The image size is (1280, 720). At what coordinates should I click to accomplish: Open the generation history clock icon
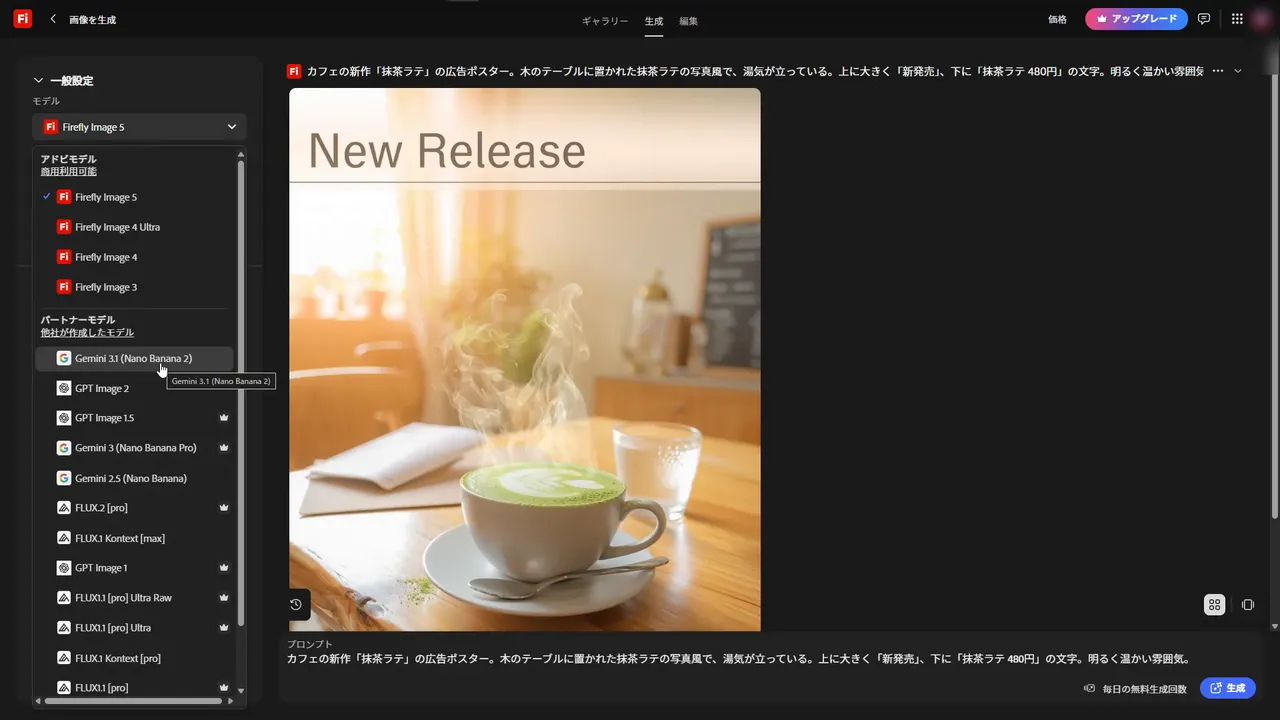point(296,604)
